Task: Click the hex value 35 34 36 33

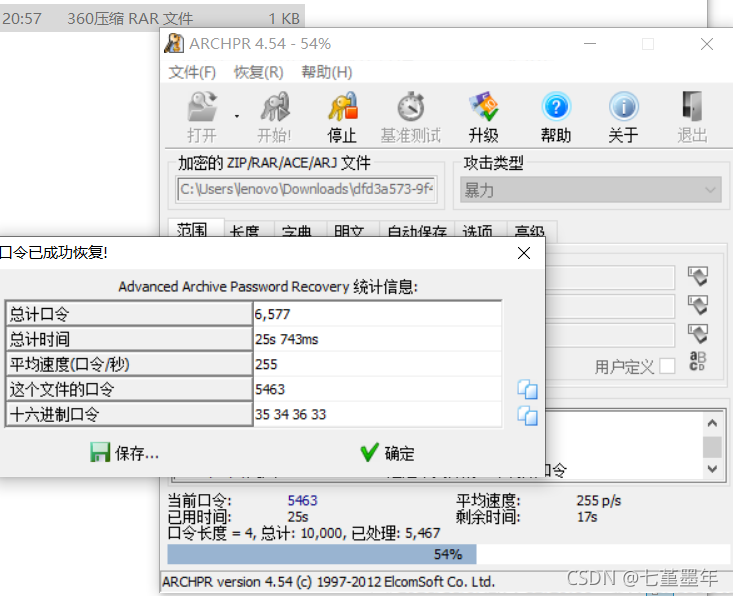Action: 378,414
